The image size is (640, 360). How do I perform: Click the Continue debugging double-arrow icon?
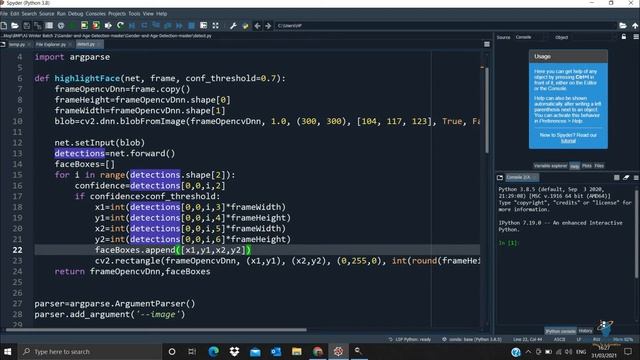click(x=179, y=25)
